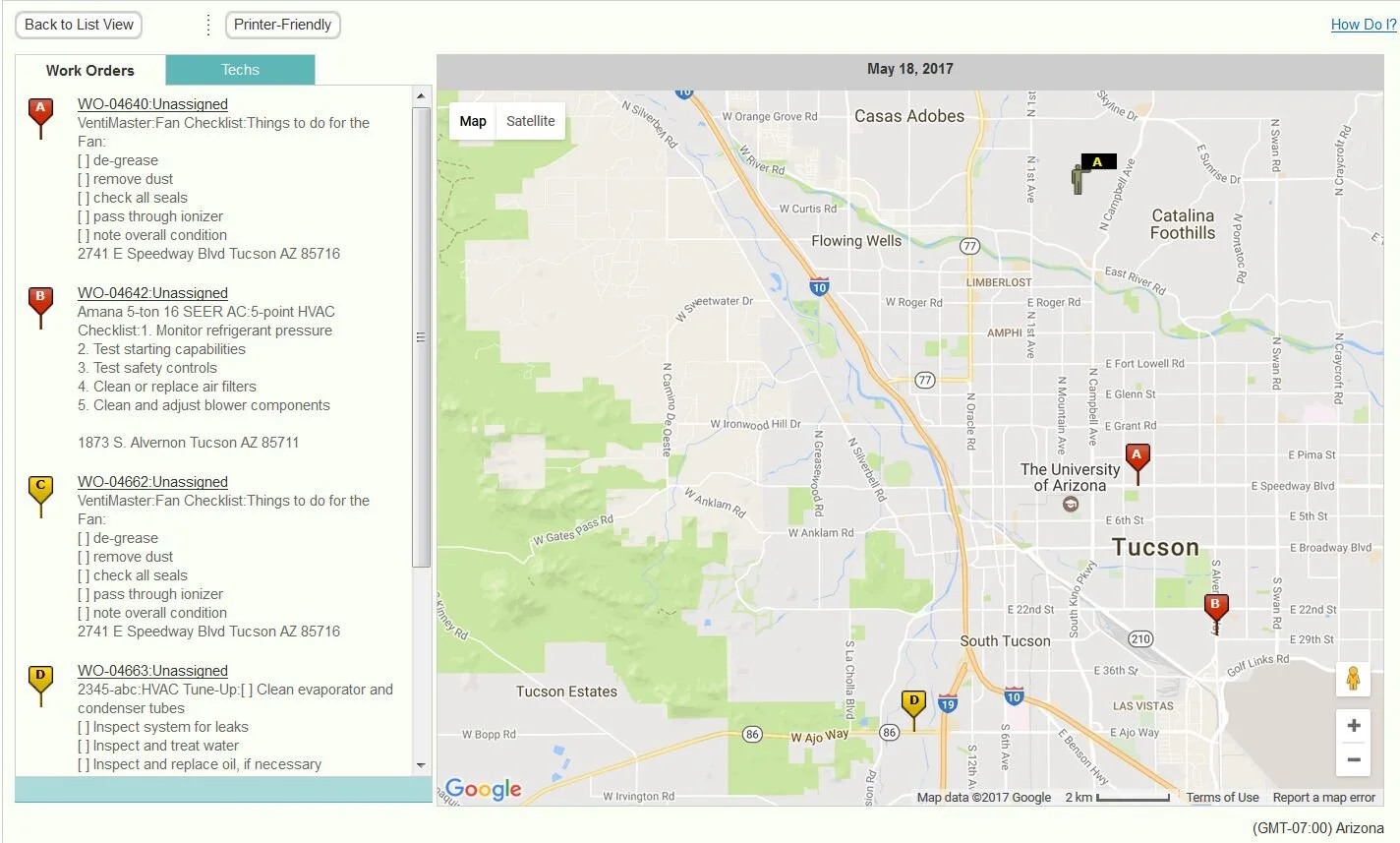Viewport: 1400px width, 843px height.
Task: Click Report a map error link
Action: [x=1323, y=798]
